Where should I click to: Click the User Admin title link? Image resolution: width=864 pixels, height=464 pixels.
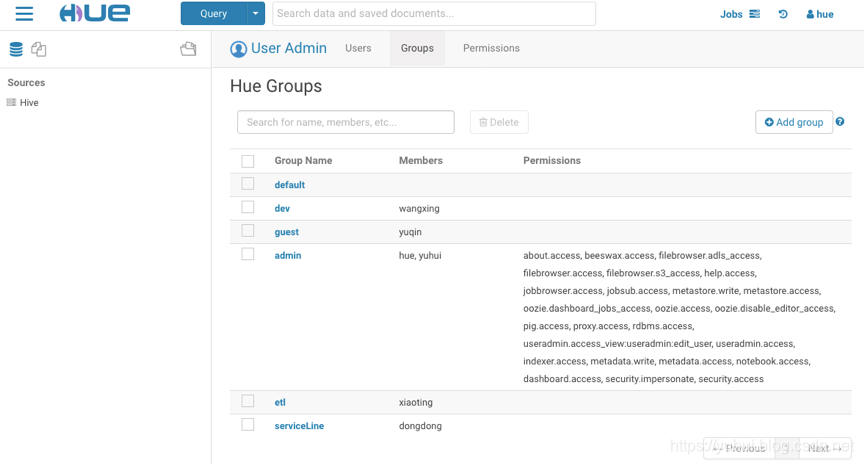coord(289,48)
